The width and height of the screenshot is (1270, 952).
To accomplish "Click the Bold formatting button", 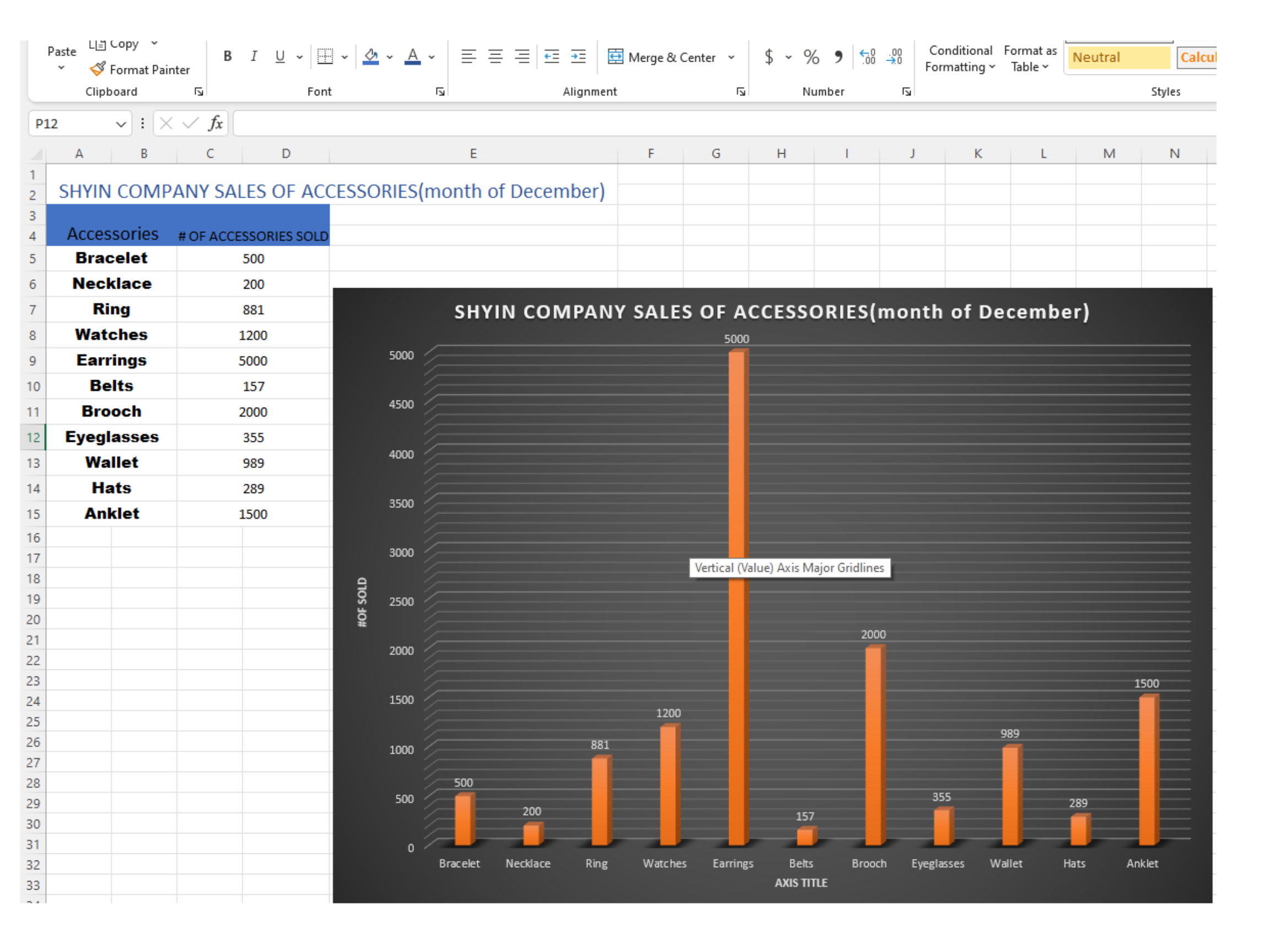I will tap(227, 56).
